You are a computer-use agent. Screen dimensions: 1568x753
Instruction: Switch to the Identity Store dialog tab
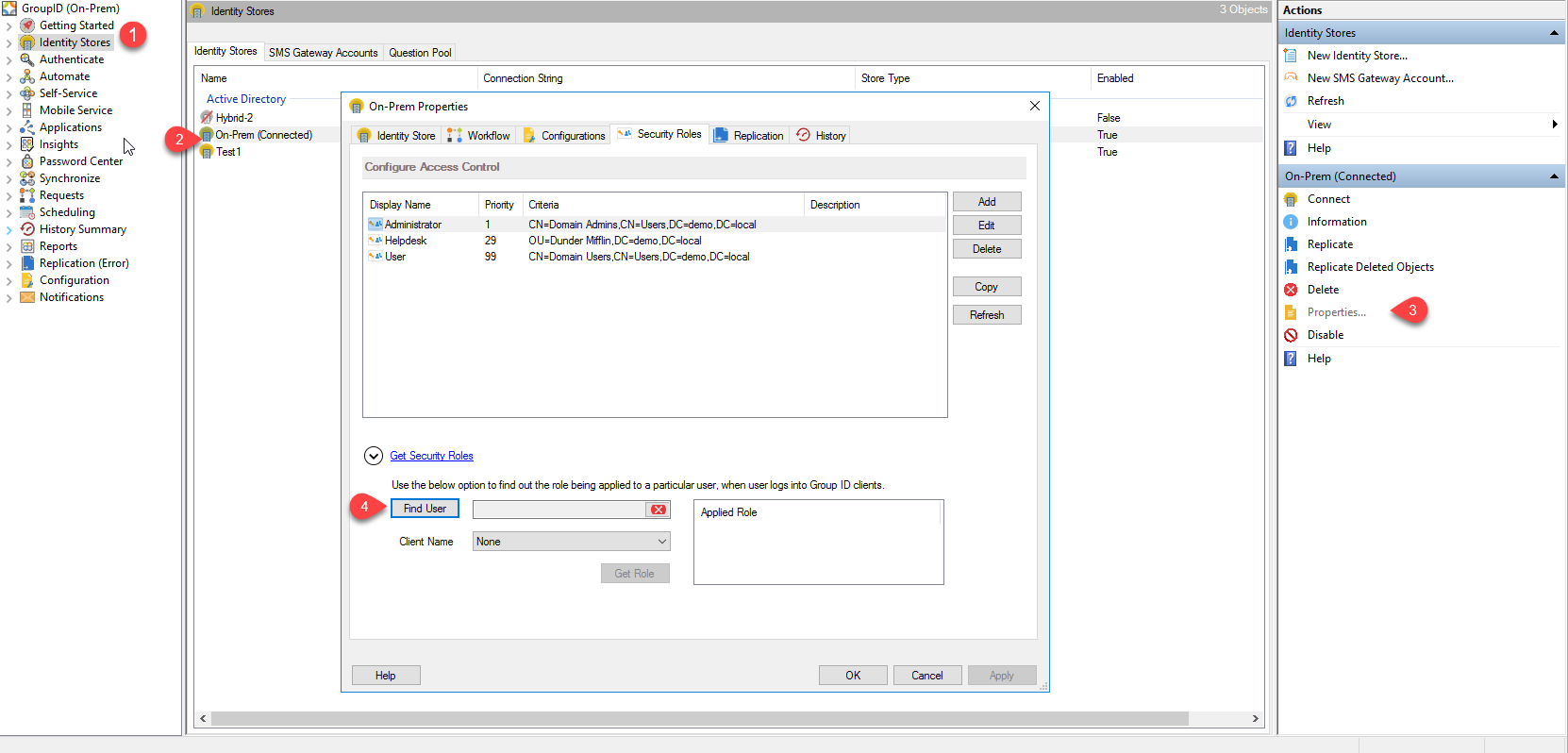396,136
